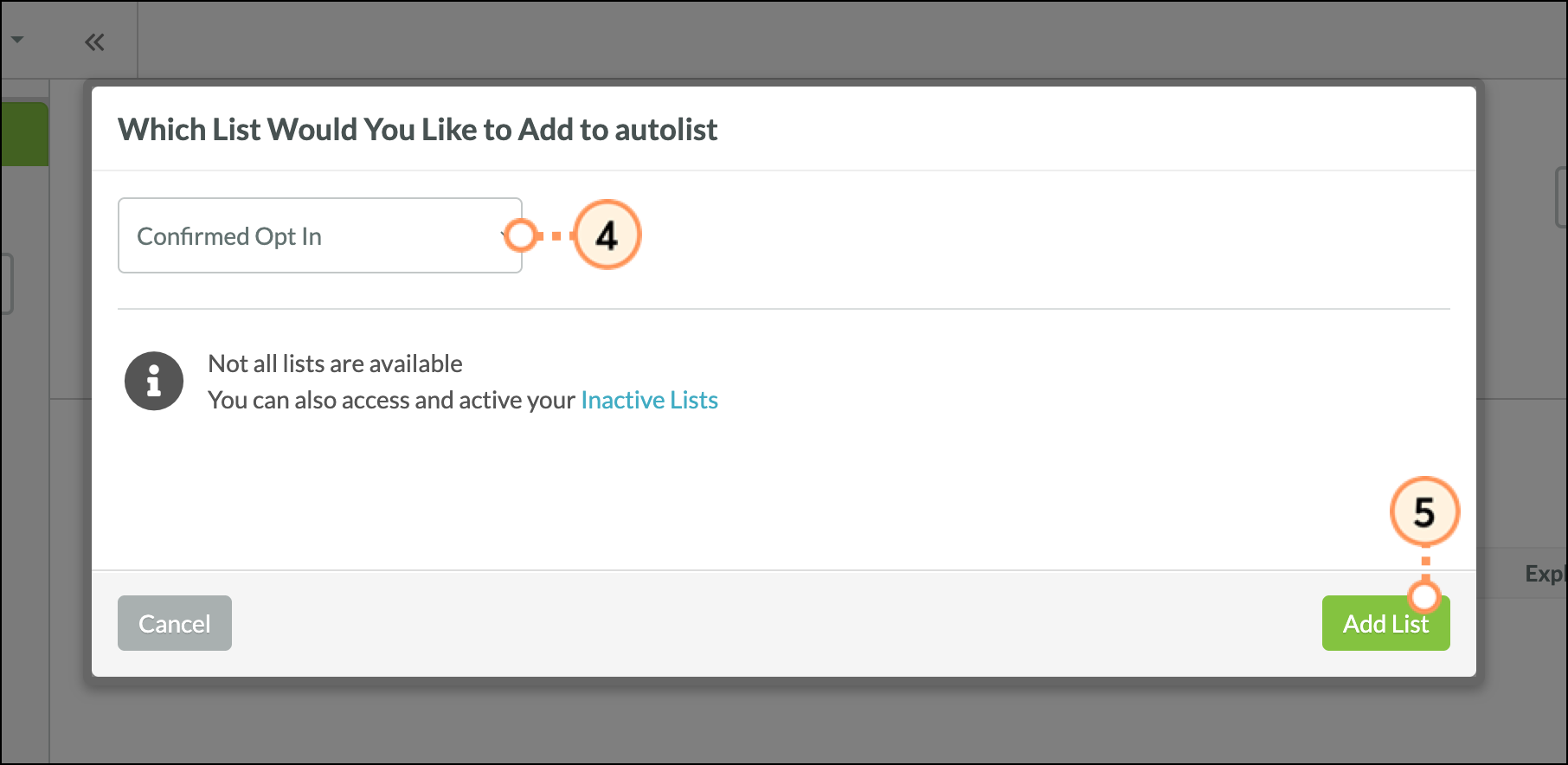Viewport: 1568px width, 765px height.
Task: Click the numbered step 4 callout badge
Action: 607,235
